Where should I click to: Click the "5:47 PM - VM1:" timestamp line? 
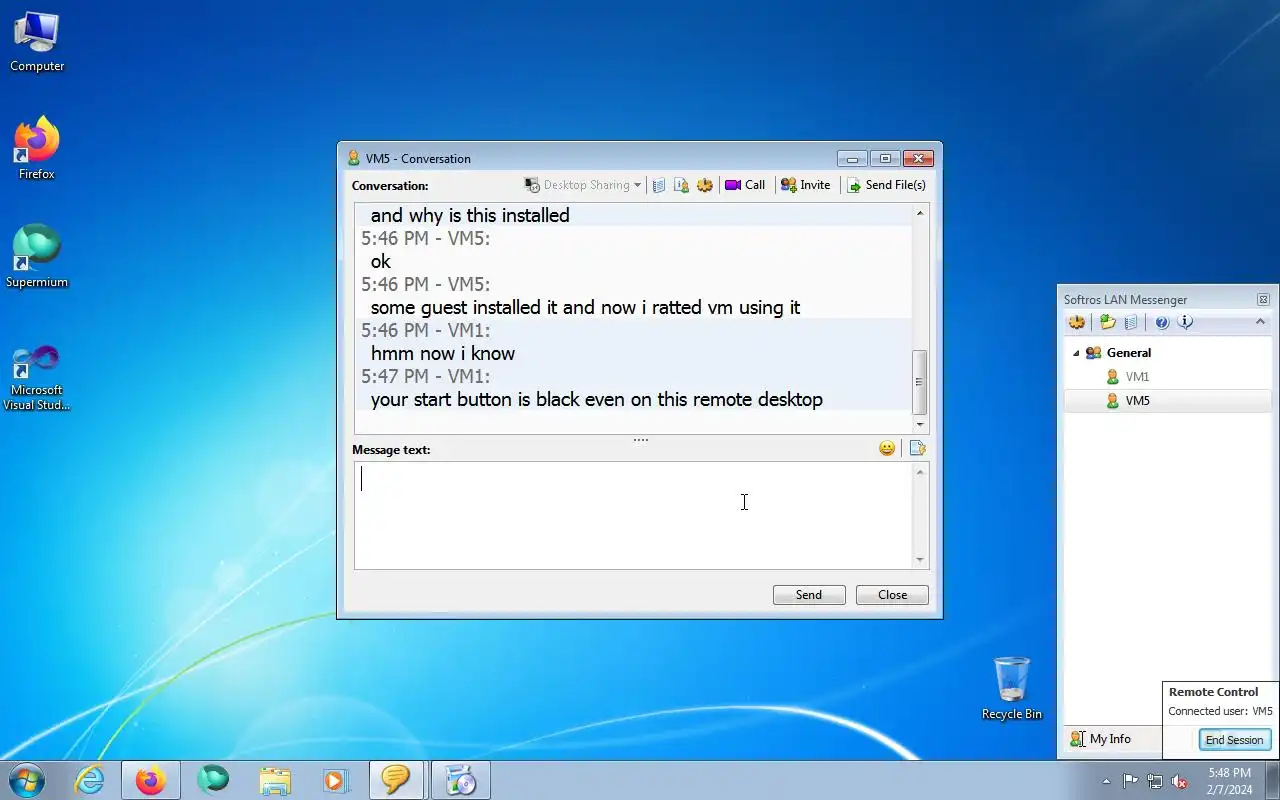[425, 376]
